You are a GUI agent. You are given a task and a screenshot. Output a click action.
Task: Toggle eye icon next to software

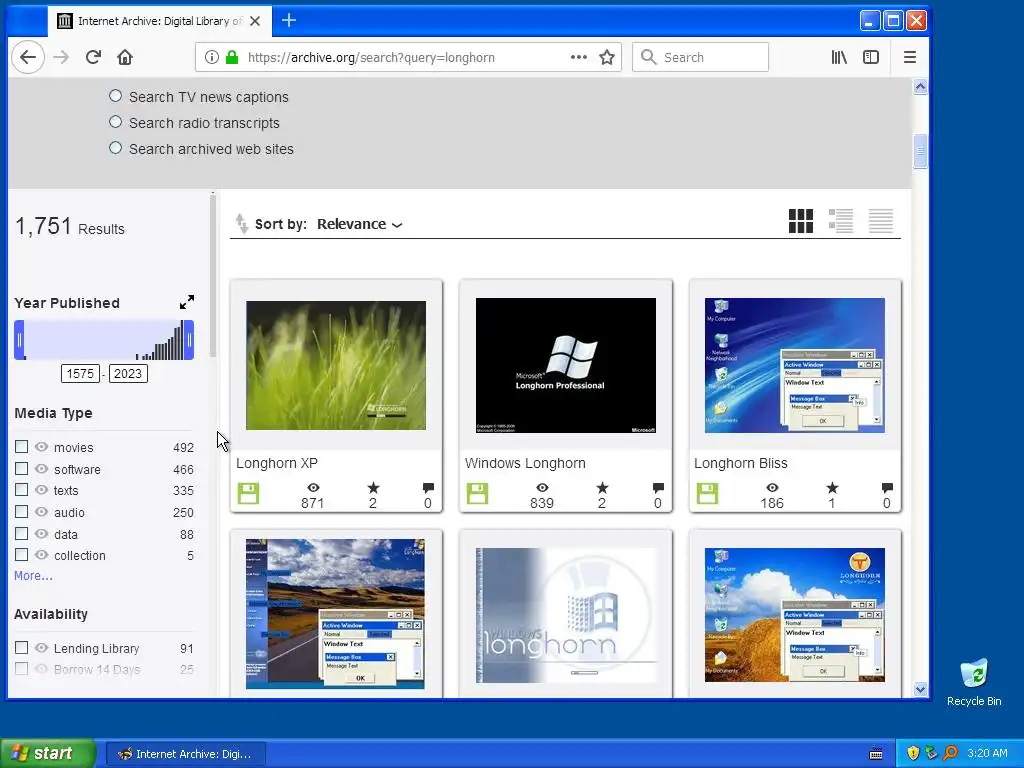tap(42, 469)
